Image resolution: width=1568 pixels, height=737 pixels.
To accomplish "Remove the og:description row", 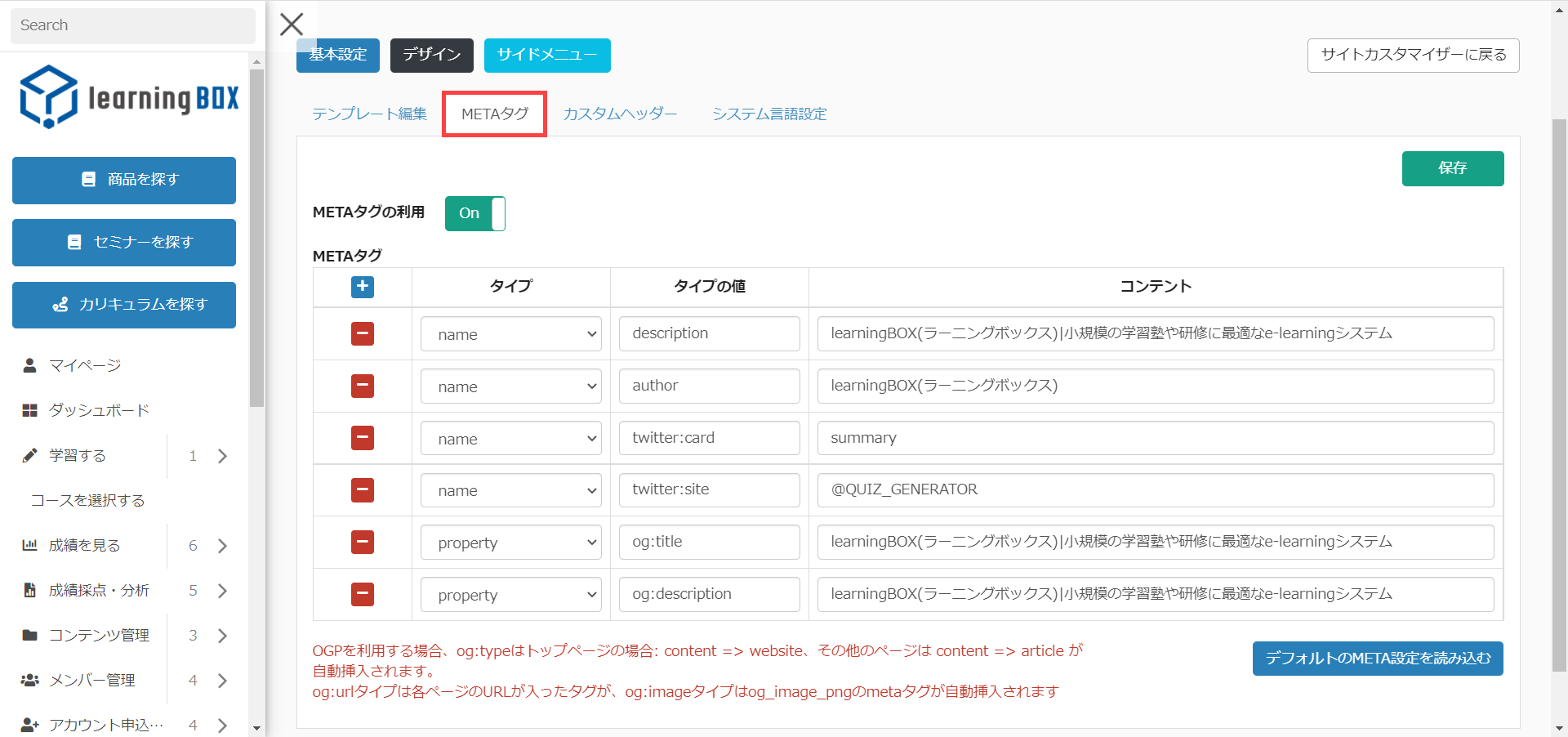I will point(363,594).
